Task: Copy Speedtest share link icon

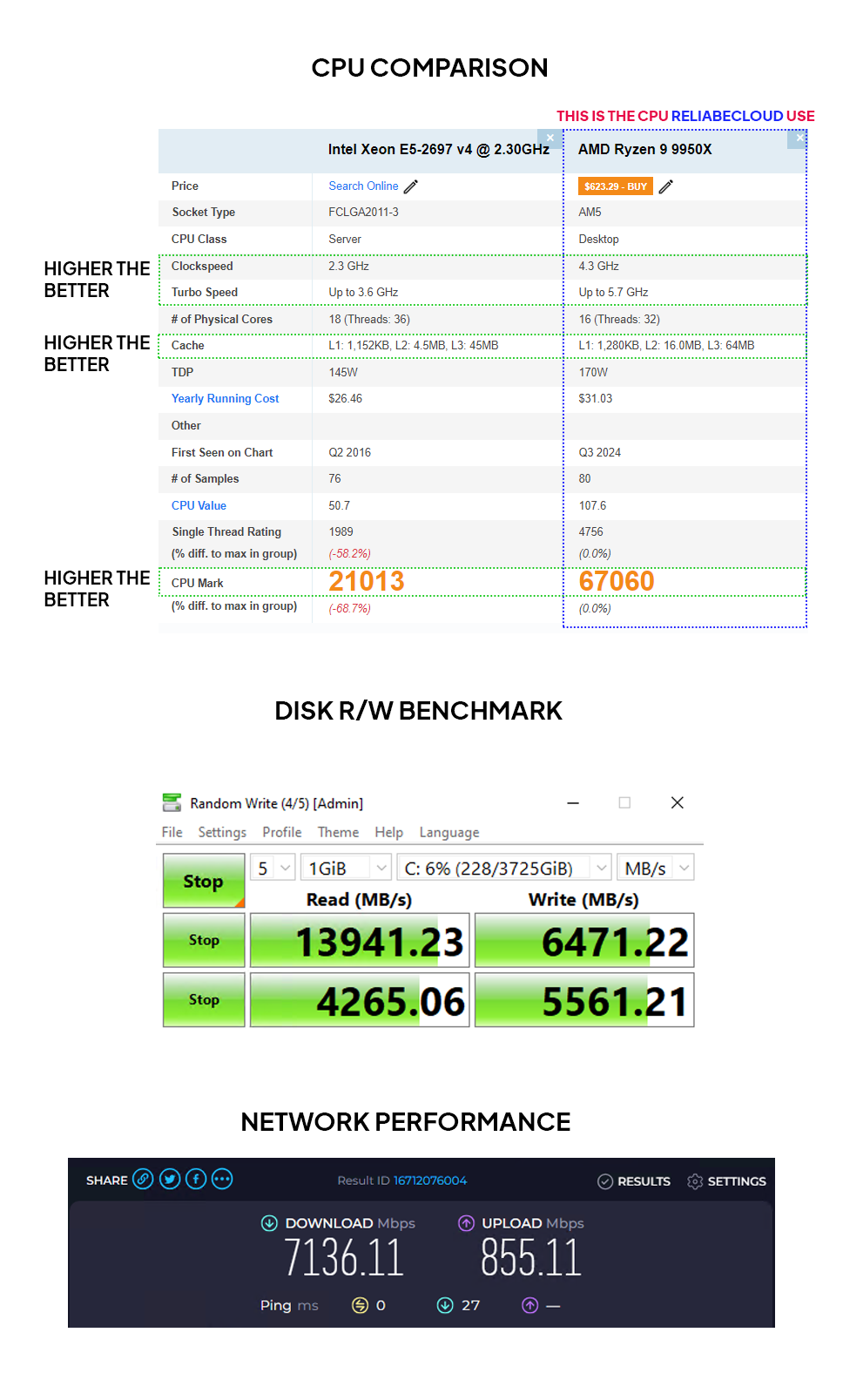Action: tap(143, 1180)
